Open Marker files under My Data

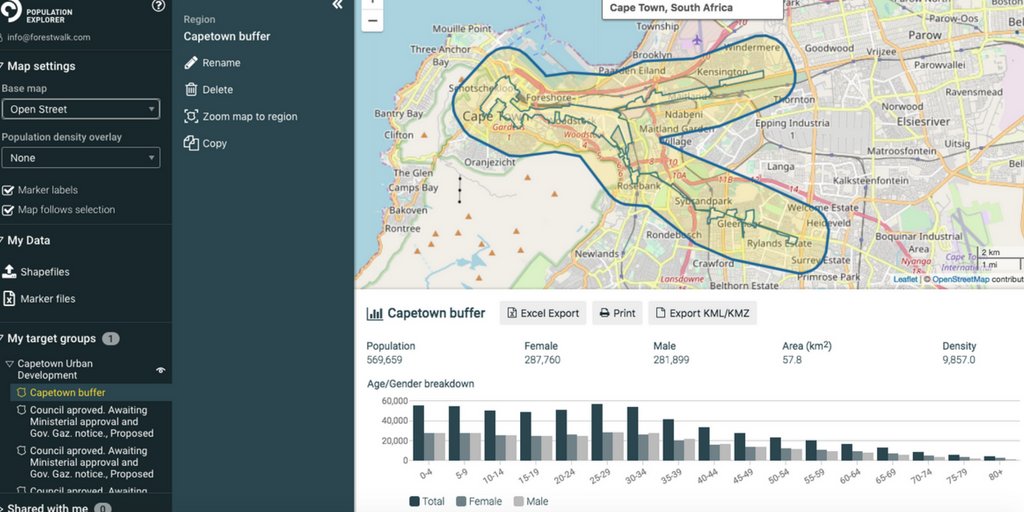click(x=48, y=298)
